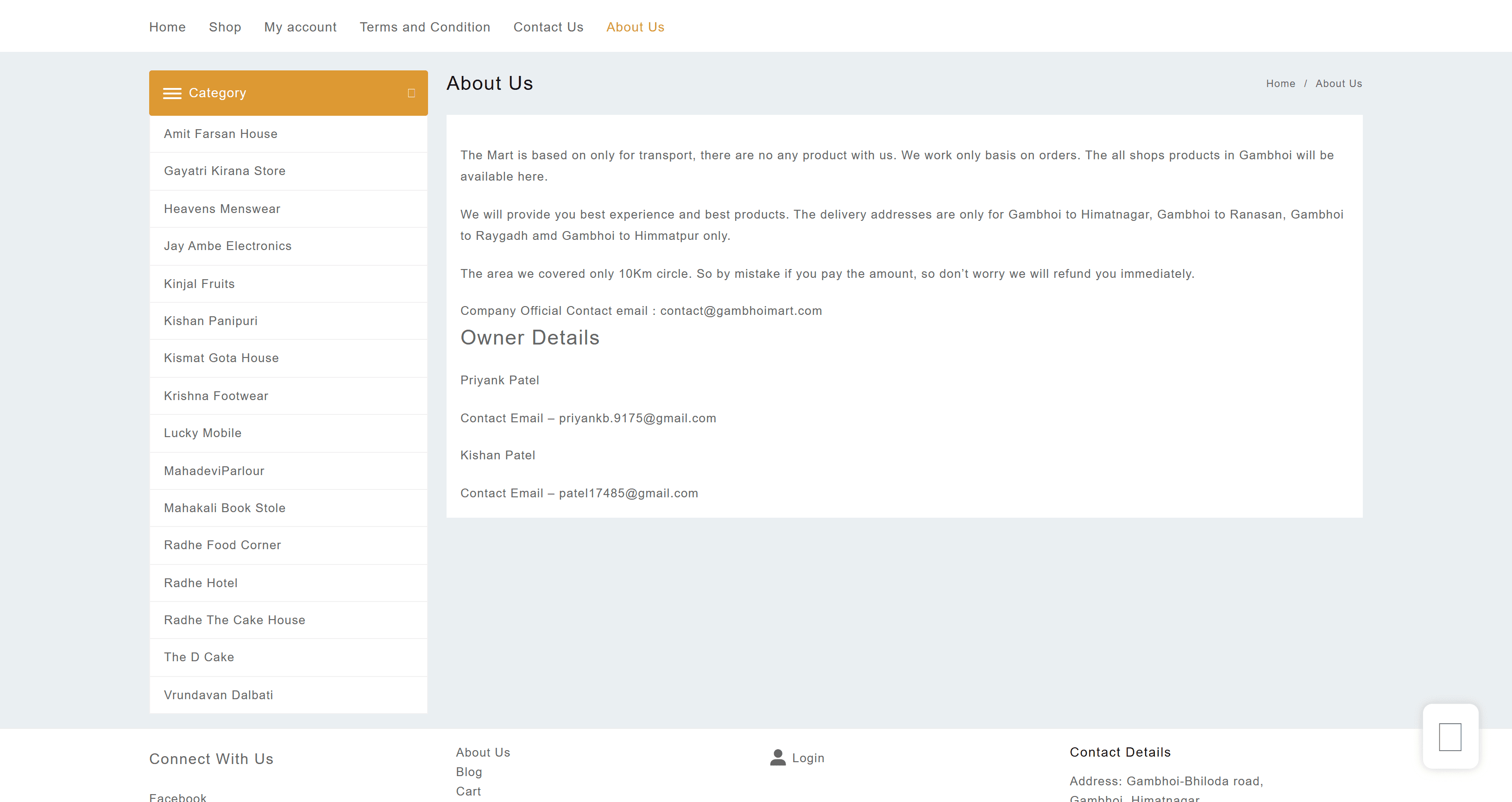Screen dimensions: 1512x802
Task: Open the Amit Farsan House category
Action: pos(220,134)
